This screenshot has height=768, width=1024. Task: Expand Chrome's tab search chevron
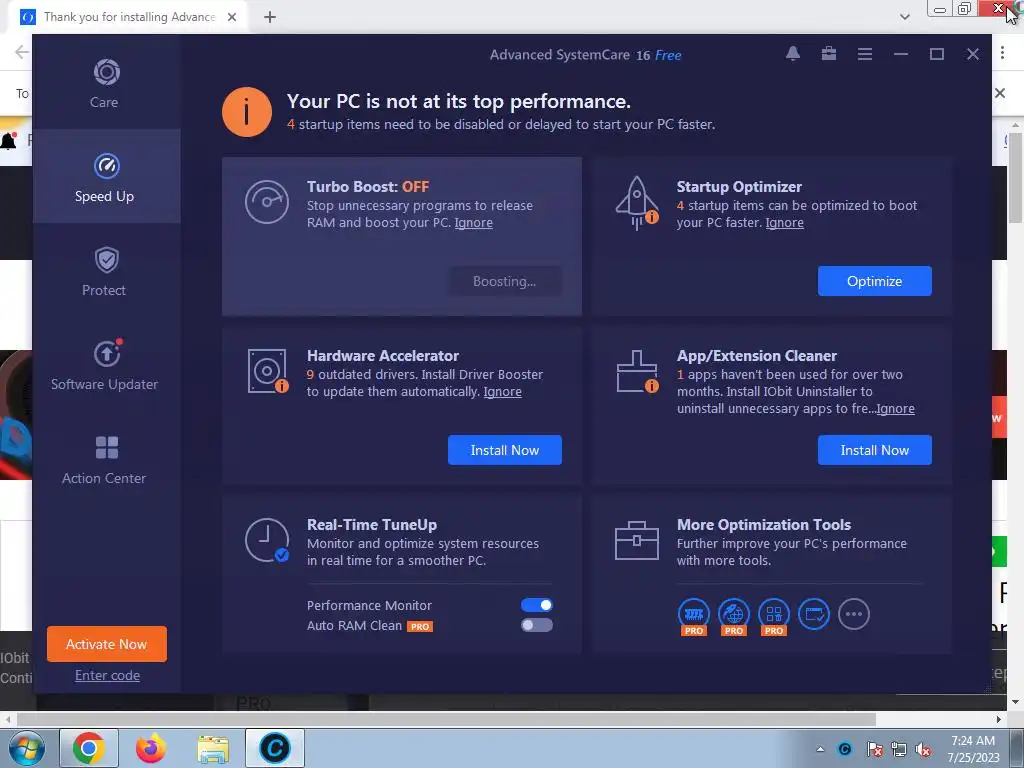tap(904, 17)
